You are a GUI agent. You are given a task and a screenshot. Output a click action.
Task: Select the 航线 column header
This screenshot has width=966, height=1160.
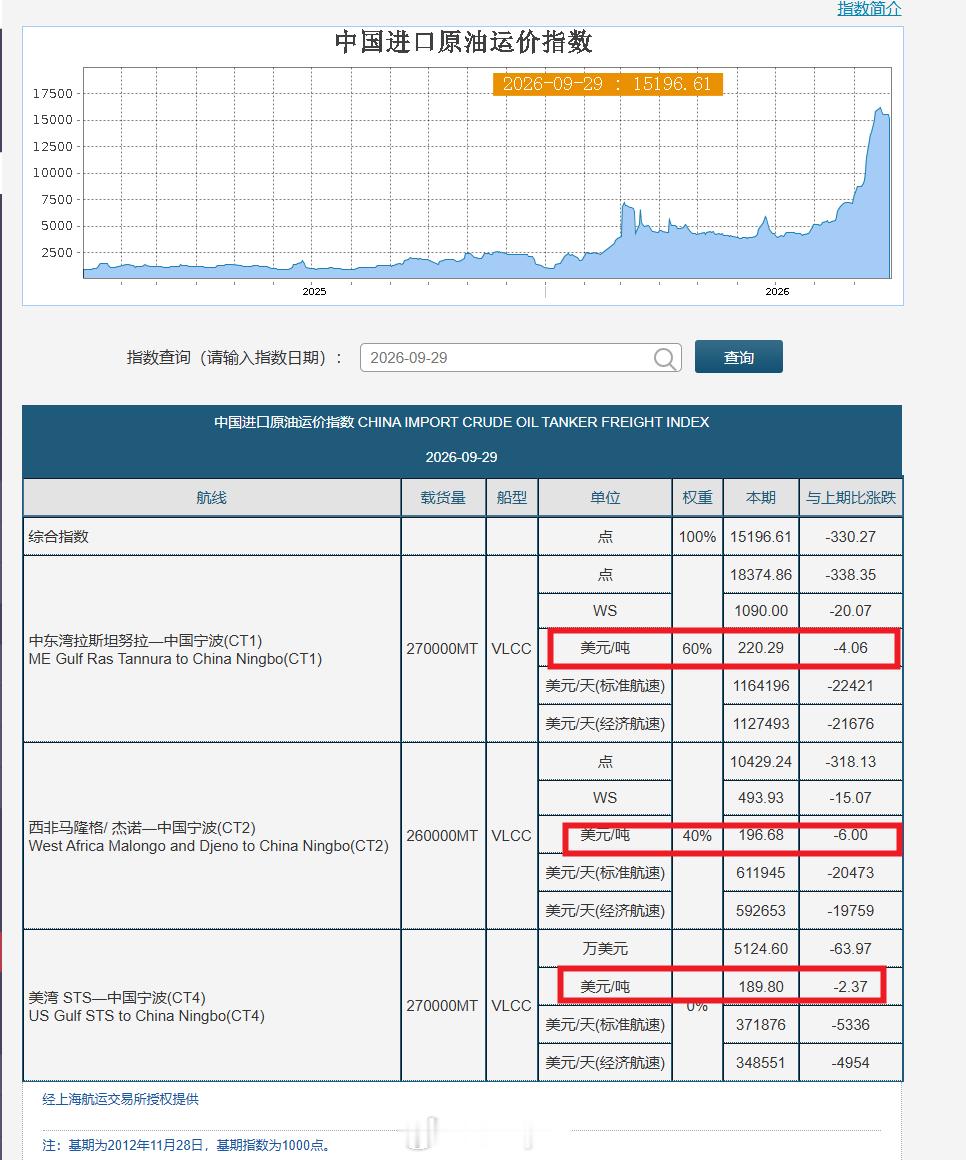212,498
